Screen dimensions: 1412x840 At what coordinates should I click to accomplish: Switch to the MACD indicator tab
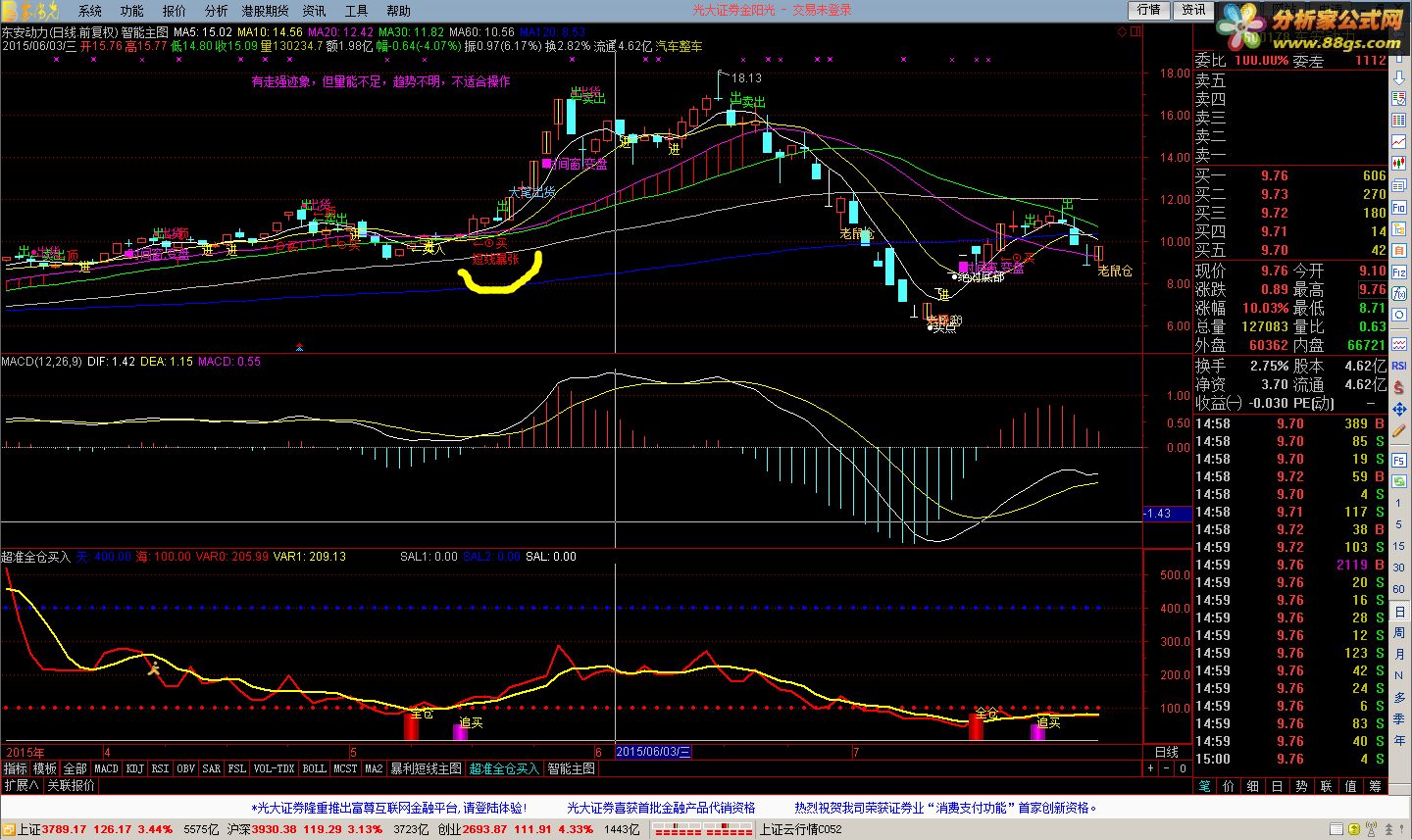pos(106,768)
